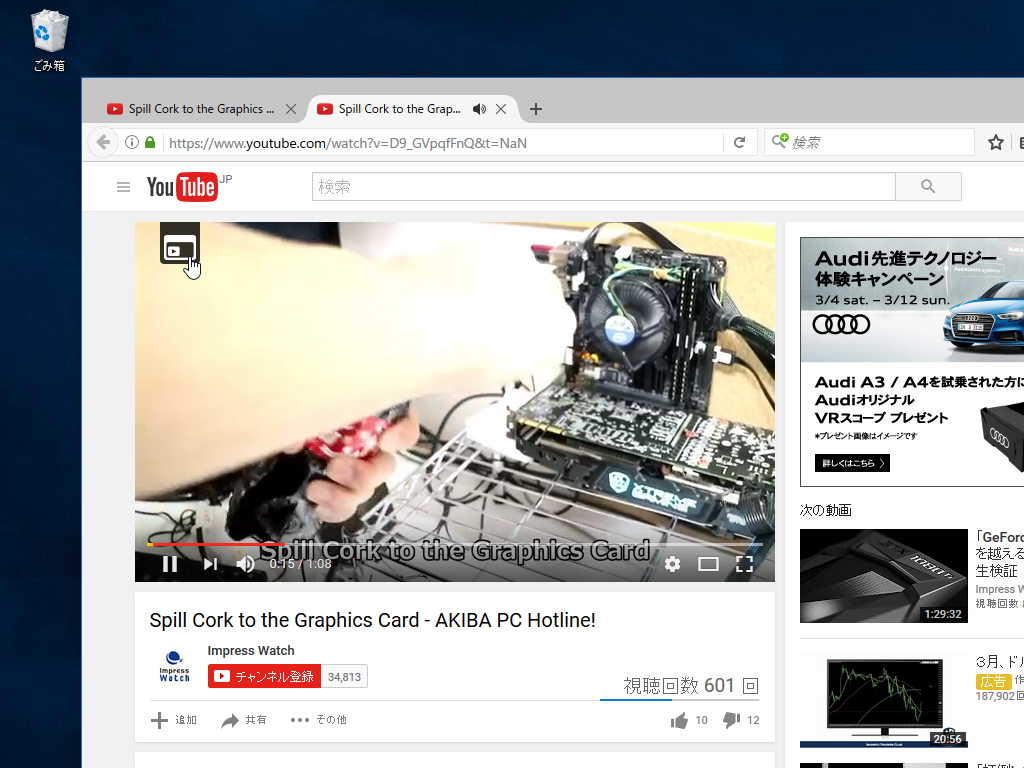Add video to playlist with 追加

click(174, 720)
